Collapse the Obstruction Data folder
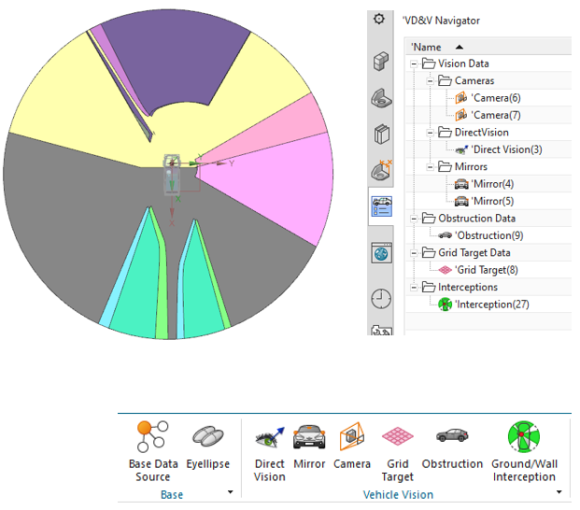This screenshot has width=580, height=510. click(x=414, y=219)
